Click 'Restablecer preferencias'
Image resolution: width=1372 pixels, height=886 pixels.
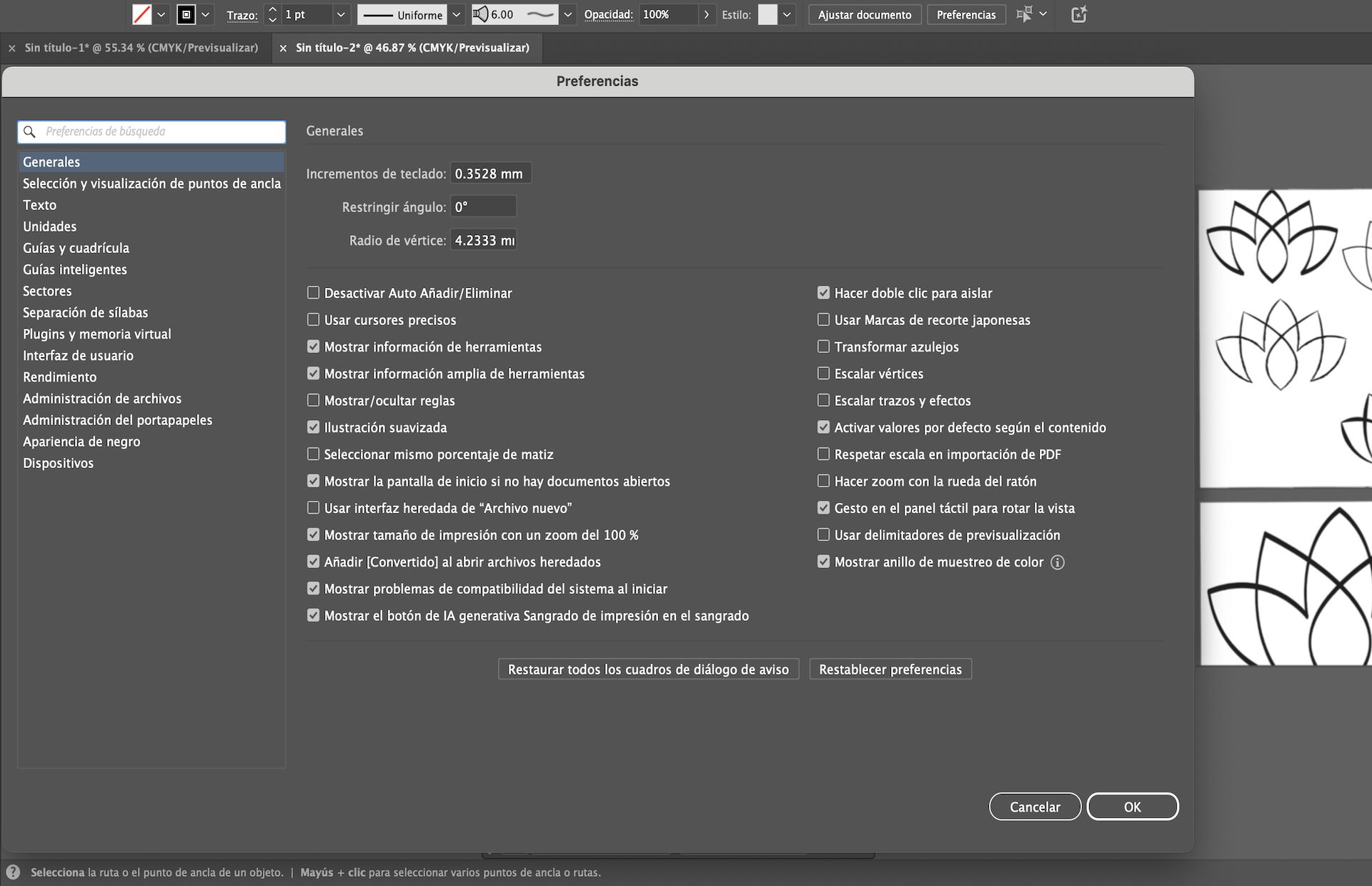890,669
